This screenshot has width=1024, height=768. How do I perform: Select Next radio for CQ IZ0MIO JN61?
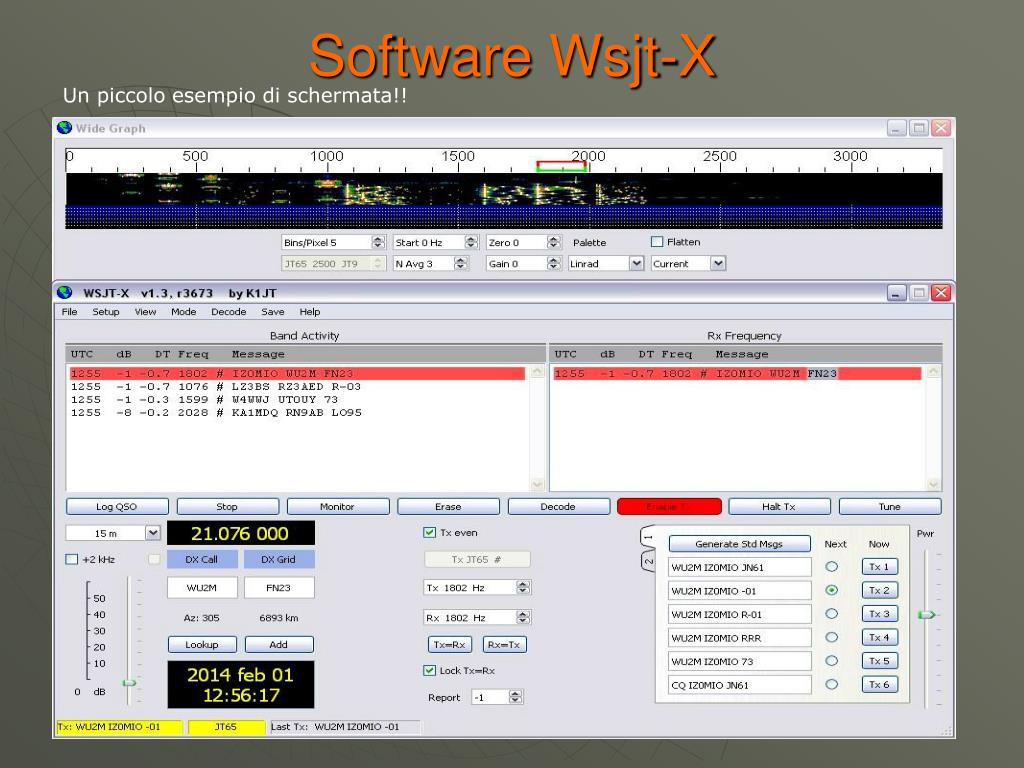pyautogui.click(x=831, y=684)
